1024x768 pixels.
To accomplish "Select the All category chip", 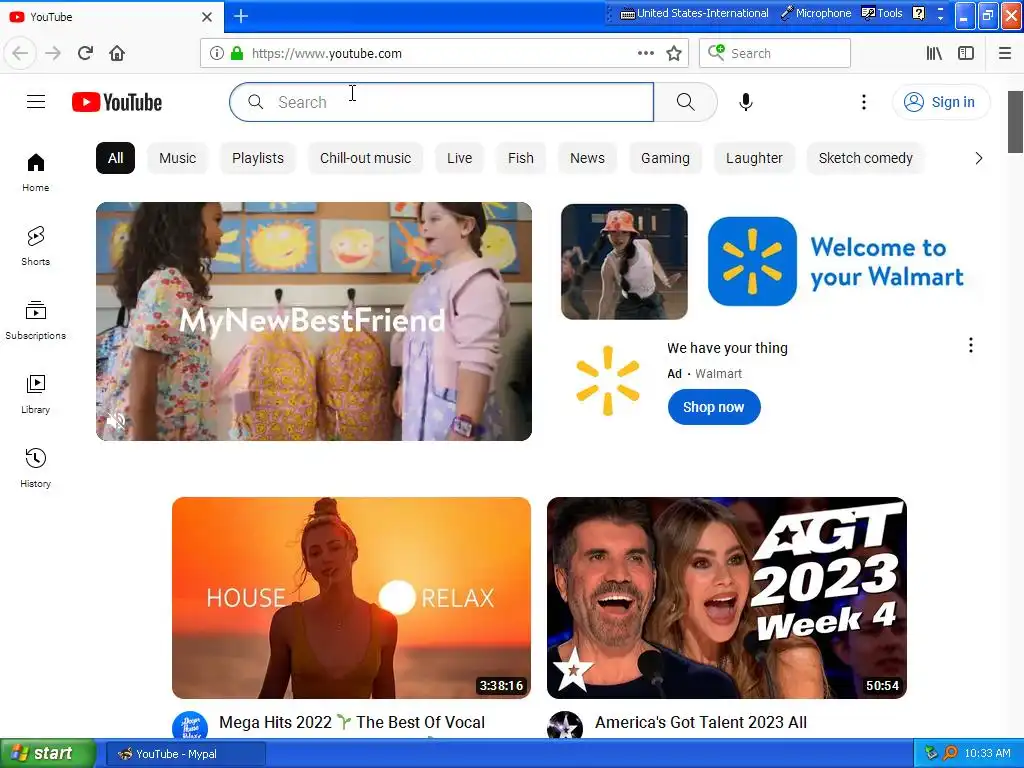I will point(116,158).
